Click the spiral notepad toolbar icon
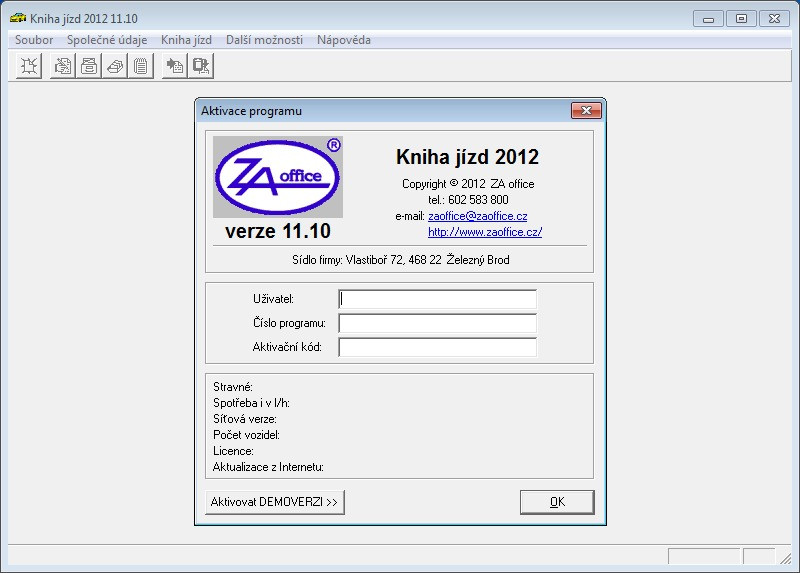This screenshot has width=800, height=573. [x=141, y=66]
